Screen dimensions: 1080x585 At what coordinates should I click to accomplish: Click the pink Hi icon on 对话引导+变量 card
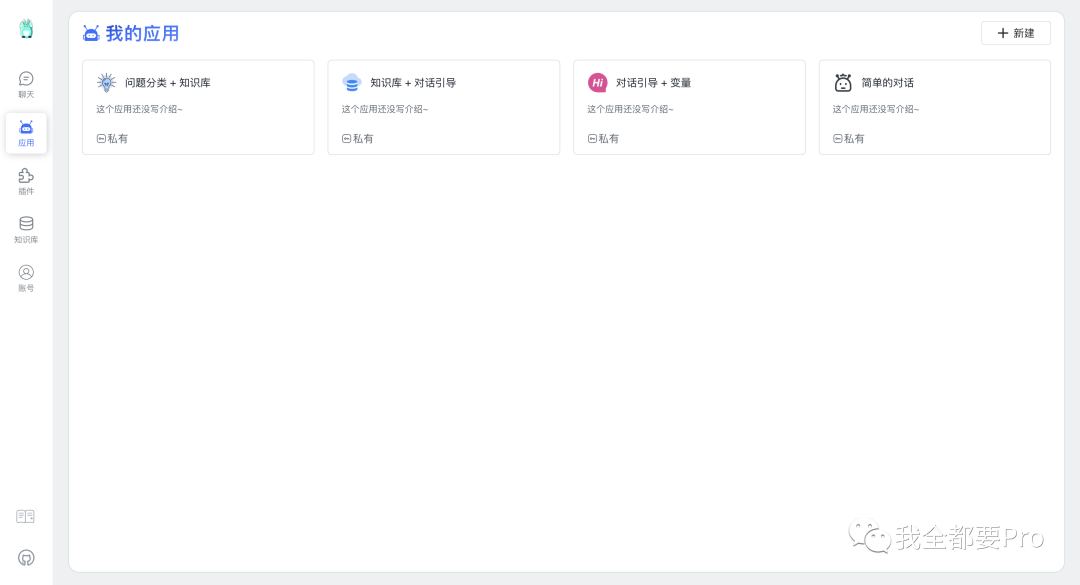[598, 82]
